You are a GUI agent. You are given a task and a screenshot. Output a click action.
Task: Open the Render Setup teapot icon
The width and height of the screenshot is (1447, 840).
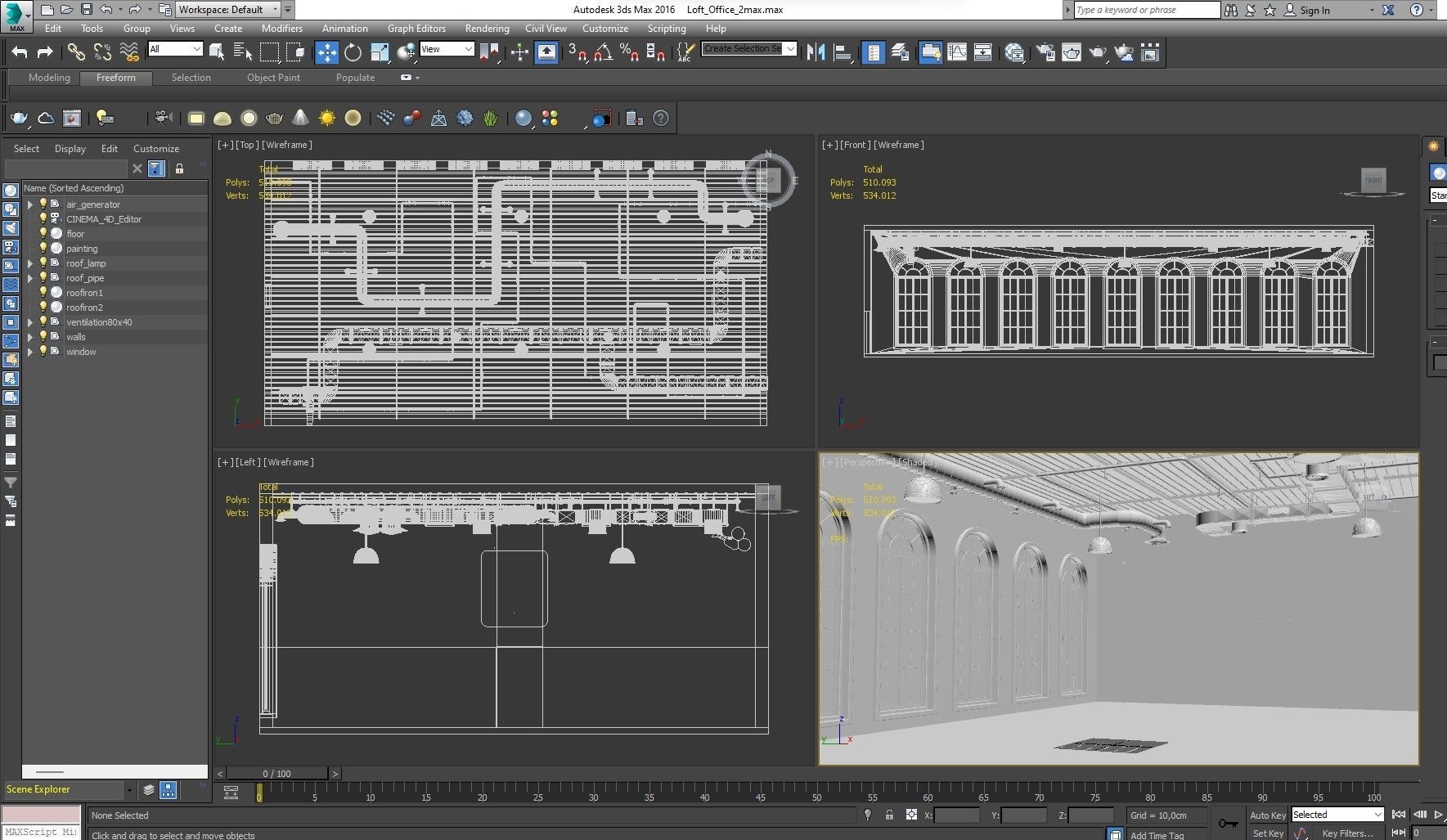tap(1045, 52)
